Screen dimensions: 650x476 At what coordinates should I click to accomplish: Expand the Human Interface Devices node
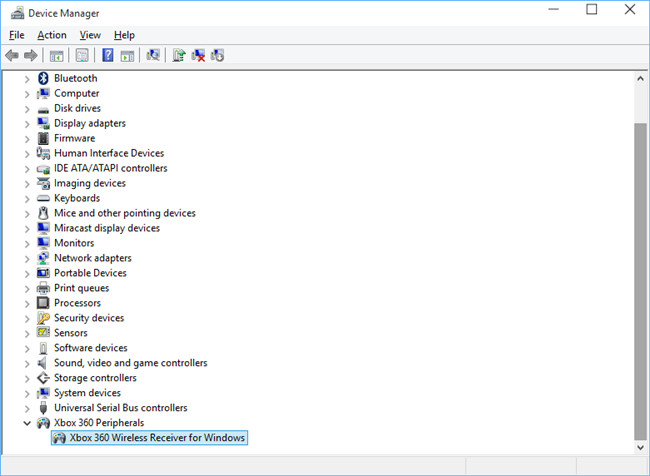coord(27,153)
